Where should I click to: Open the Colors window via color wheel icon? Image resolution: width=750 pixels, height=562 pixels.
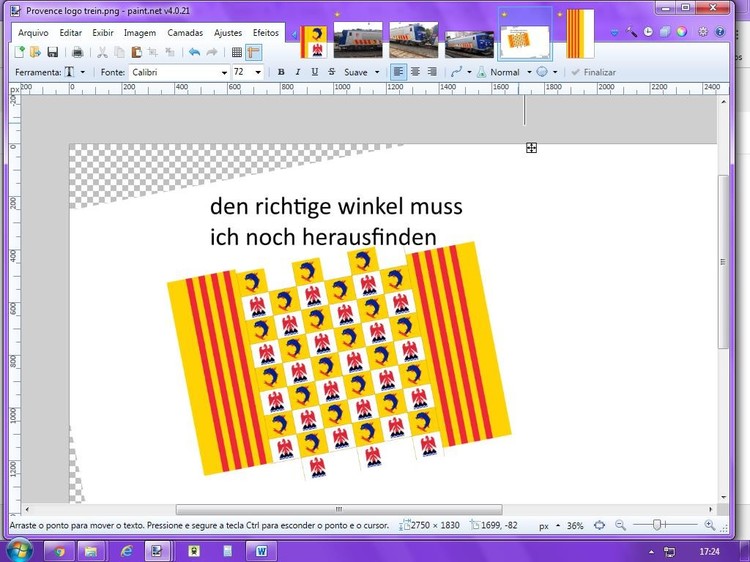[682, 32]
